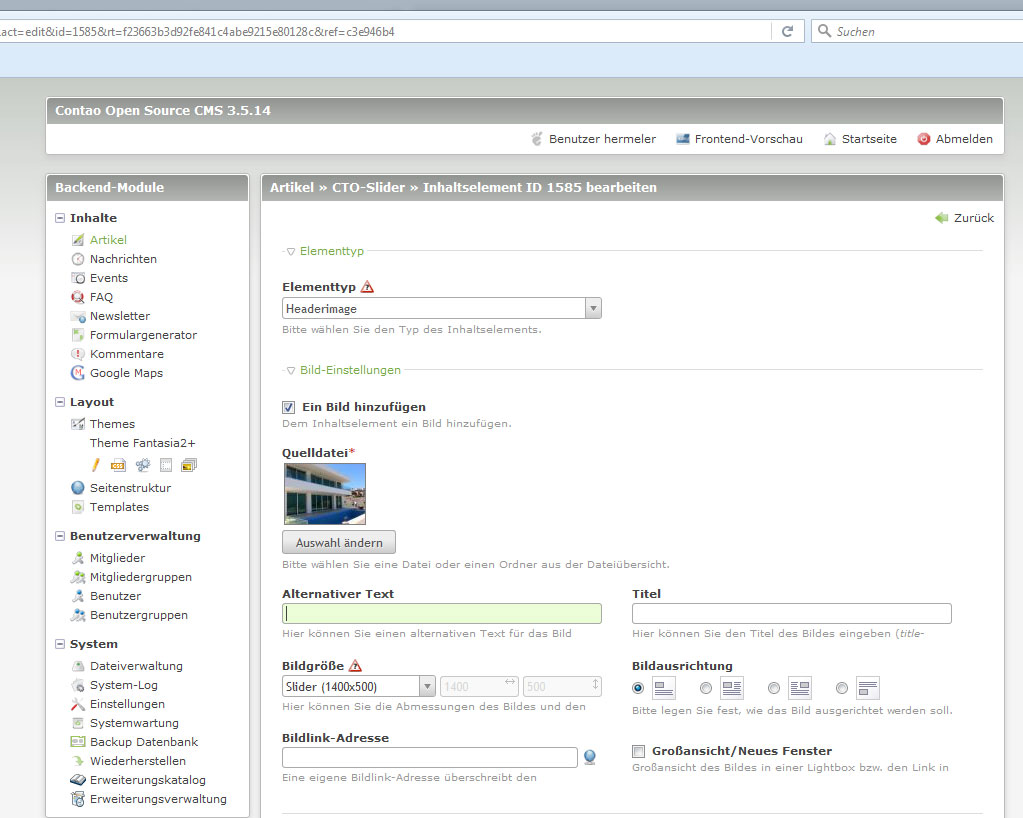Image resolution: width=1023 pixels, height=818 pixels.
Task: Open the Bildgröße dropdown showing Slider (1400x500)
Action: (x=359, y=687)
